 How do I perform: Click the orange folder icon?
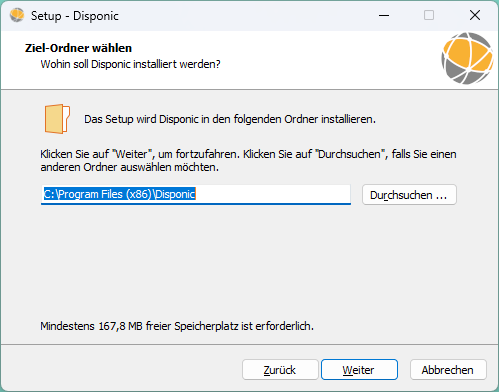point(57,119)
